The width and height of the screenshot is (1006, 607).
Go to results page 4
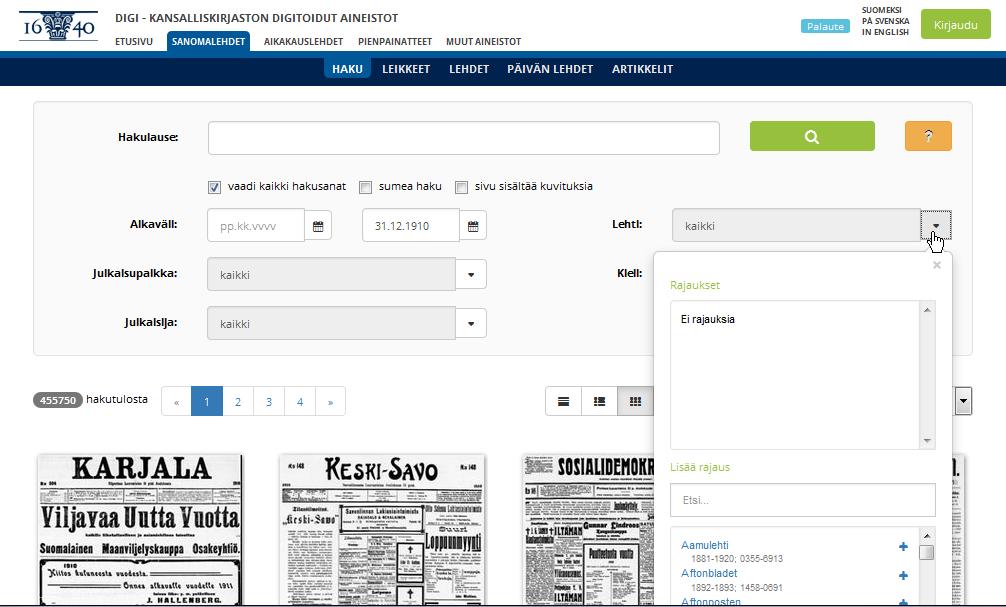pos(300,402)
